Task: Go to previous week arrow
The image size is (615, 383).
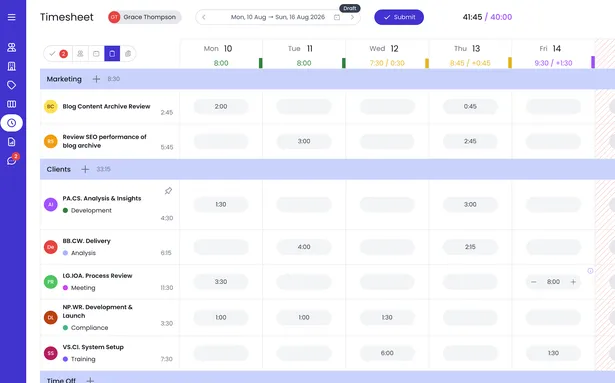Action: [204, 17]
